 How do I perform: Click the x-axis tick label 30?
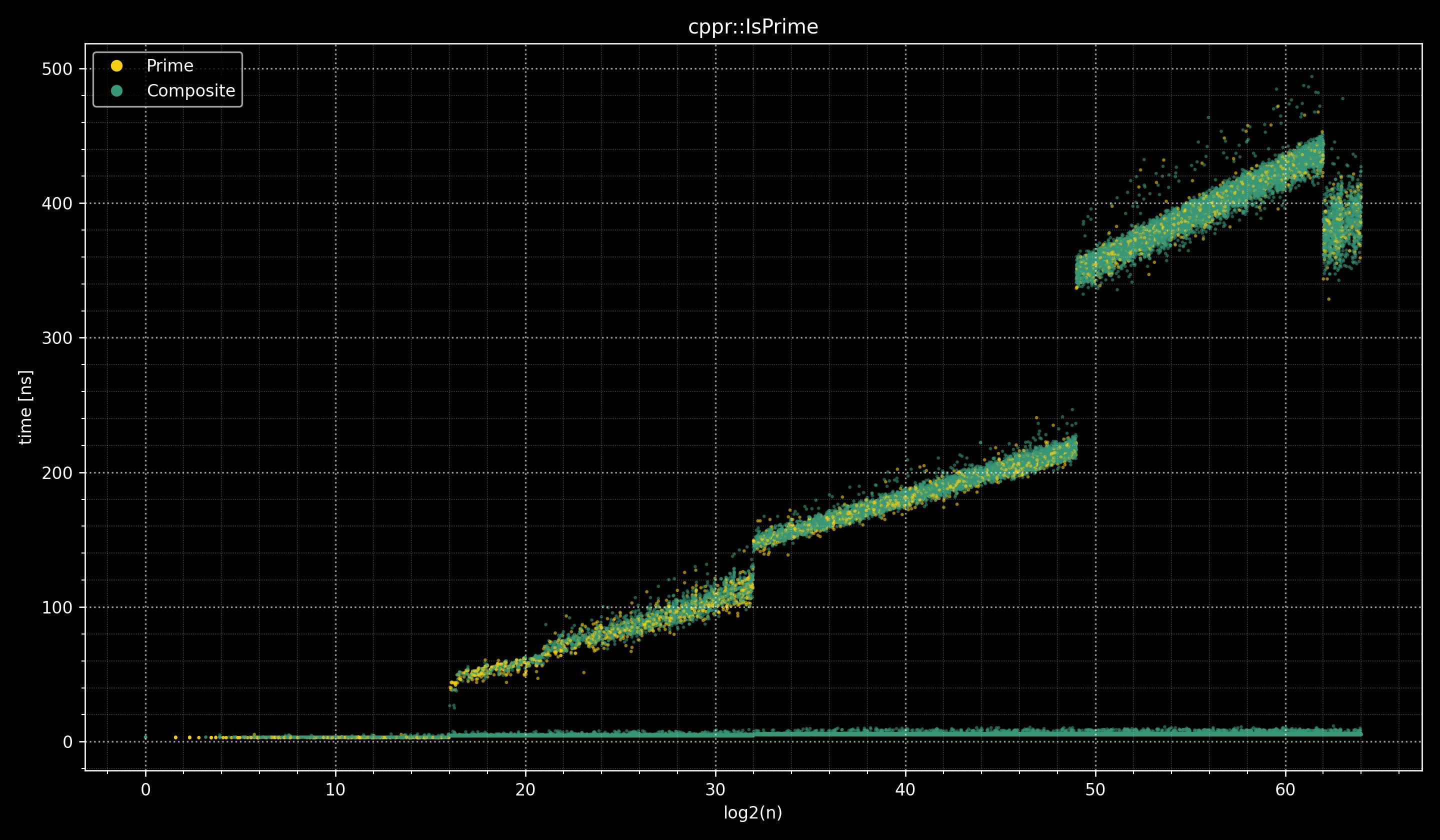point(715,789)
